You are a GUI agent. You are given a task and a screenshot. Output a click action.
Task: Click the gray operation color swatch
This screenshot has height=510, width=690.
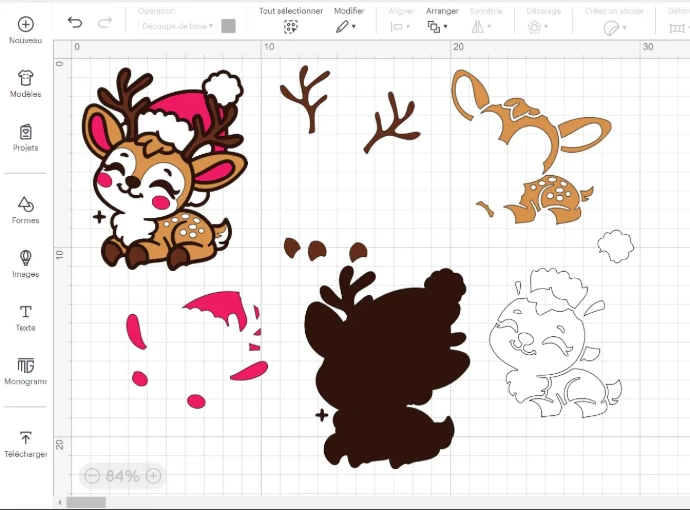[x=228, y=26]
